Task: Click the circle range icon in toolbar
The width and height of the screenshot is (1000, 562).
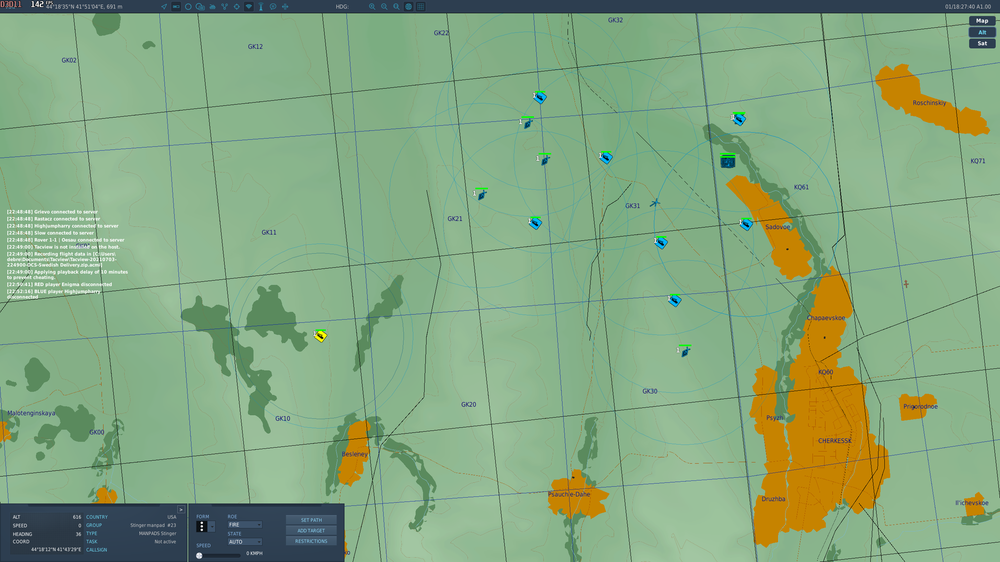Action: pos(188,6)
